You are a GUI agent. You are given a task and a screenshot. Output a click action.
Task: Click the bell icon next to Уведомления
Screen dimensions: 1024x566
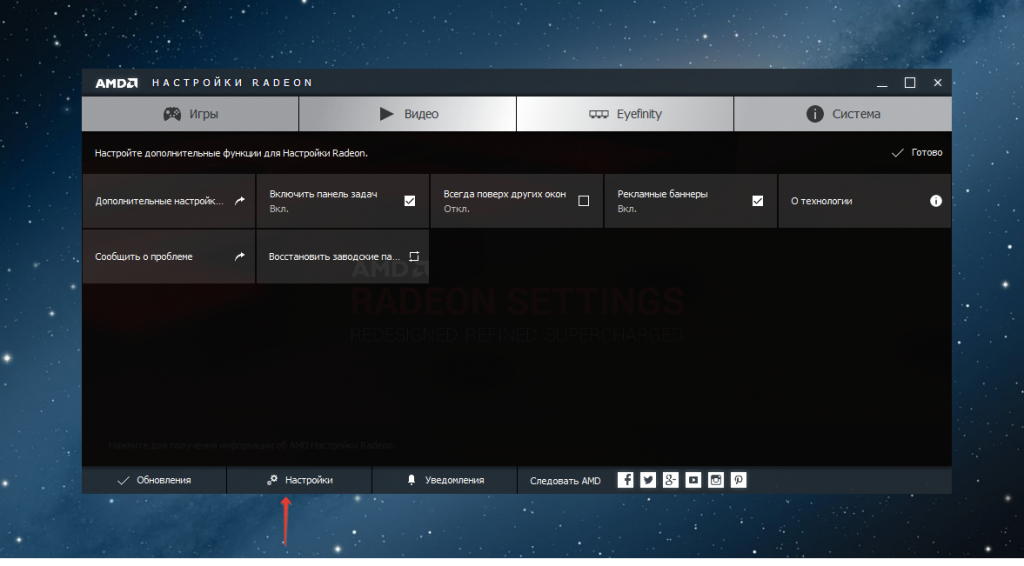[x=411, y=480]
